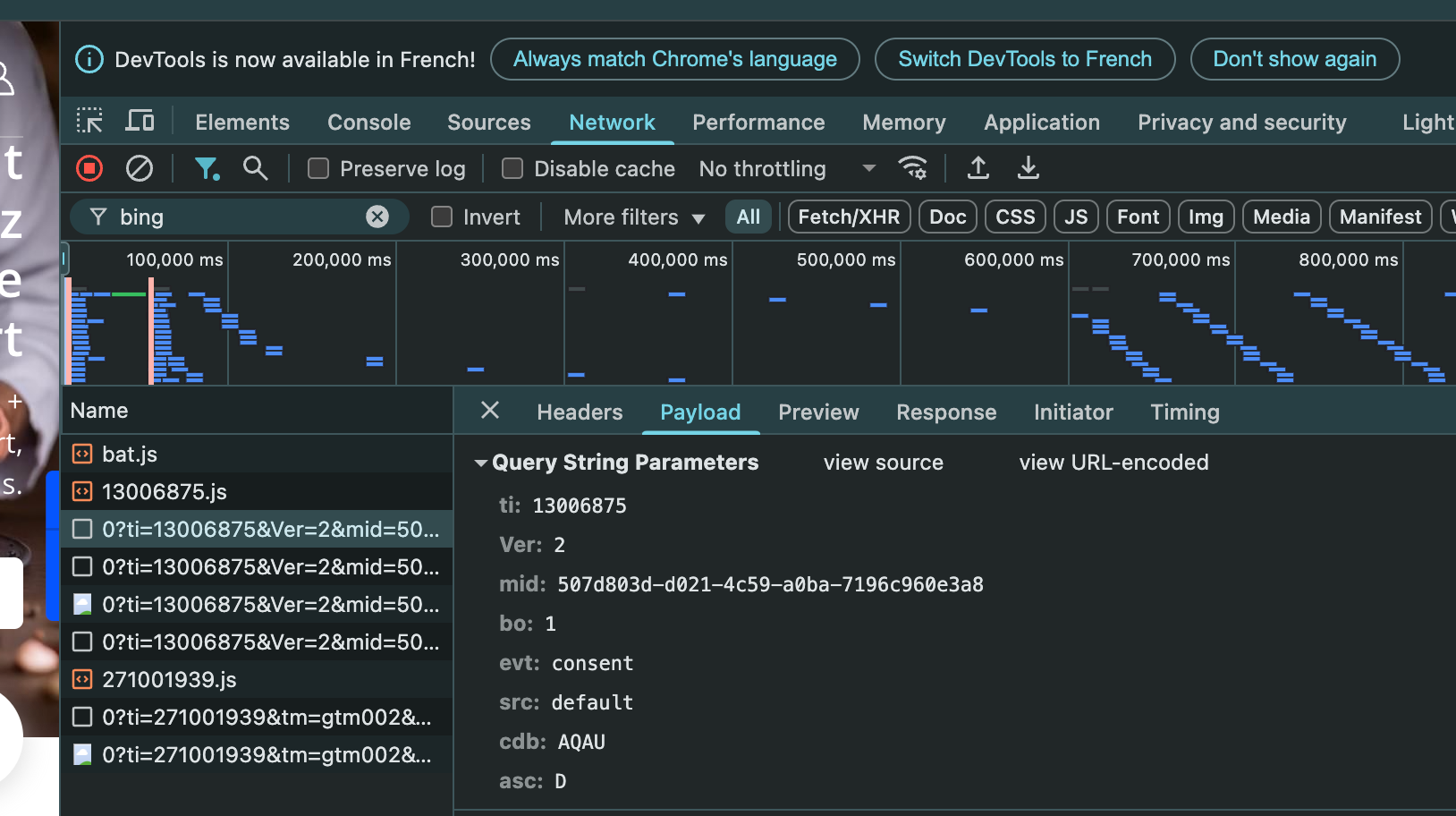Viewport: 1456px width, 816px height.
Task: Toggle the network filter funnel icon
Action: (x=207, y=168)
